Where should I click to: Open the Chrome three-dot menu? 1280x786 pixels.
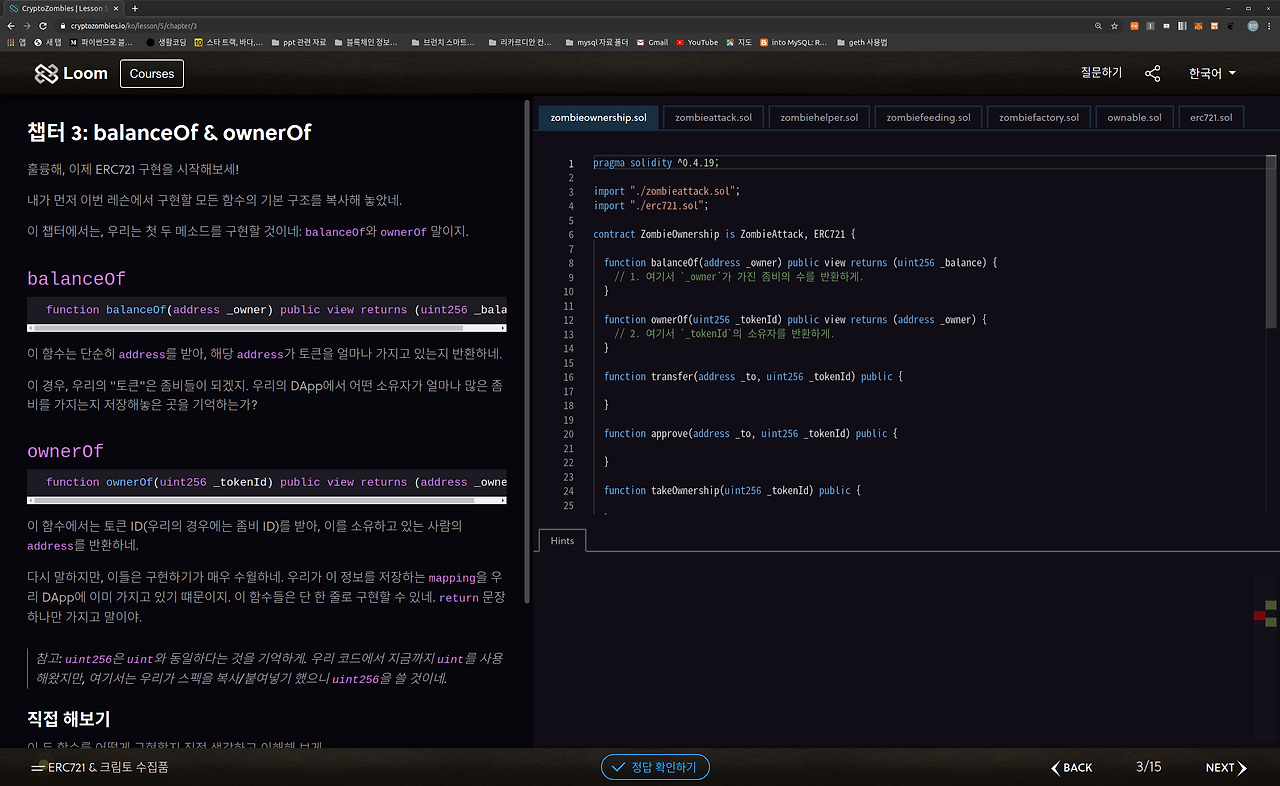pyautogui.click(x=1270, y=25)
